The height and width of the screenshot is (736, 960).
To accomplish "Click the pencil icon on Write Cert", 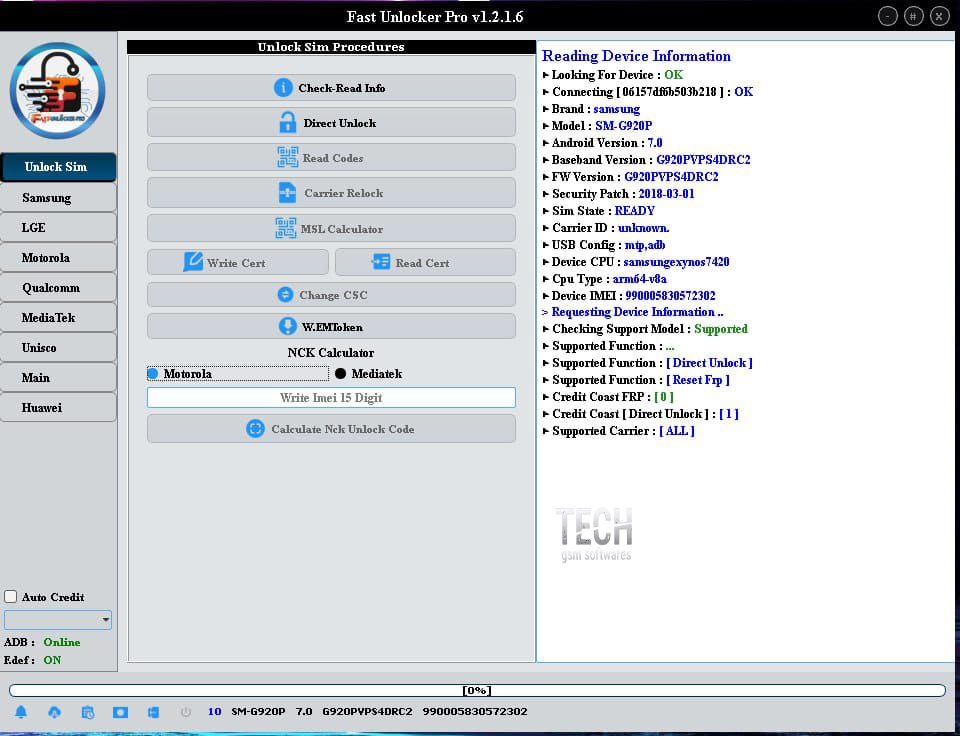I will point(193,262).
